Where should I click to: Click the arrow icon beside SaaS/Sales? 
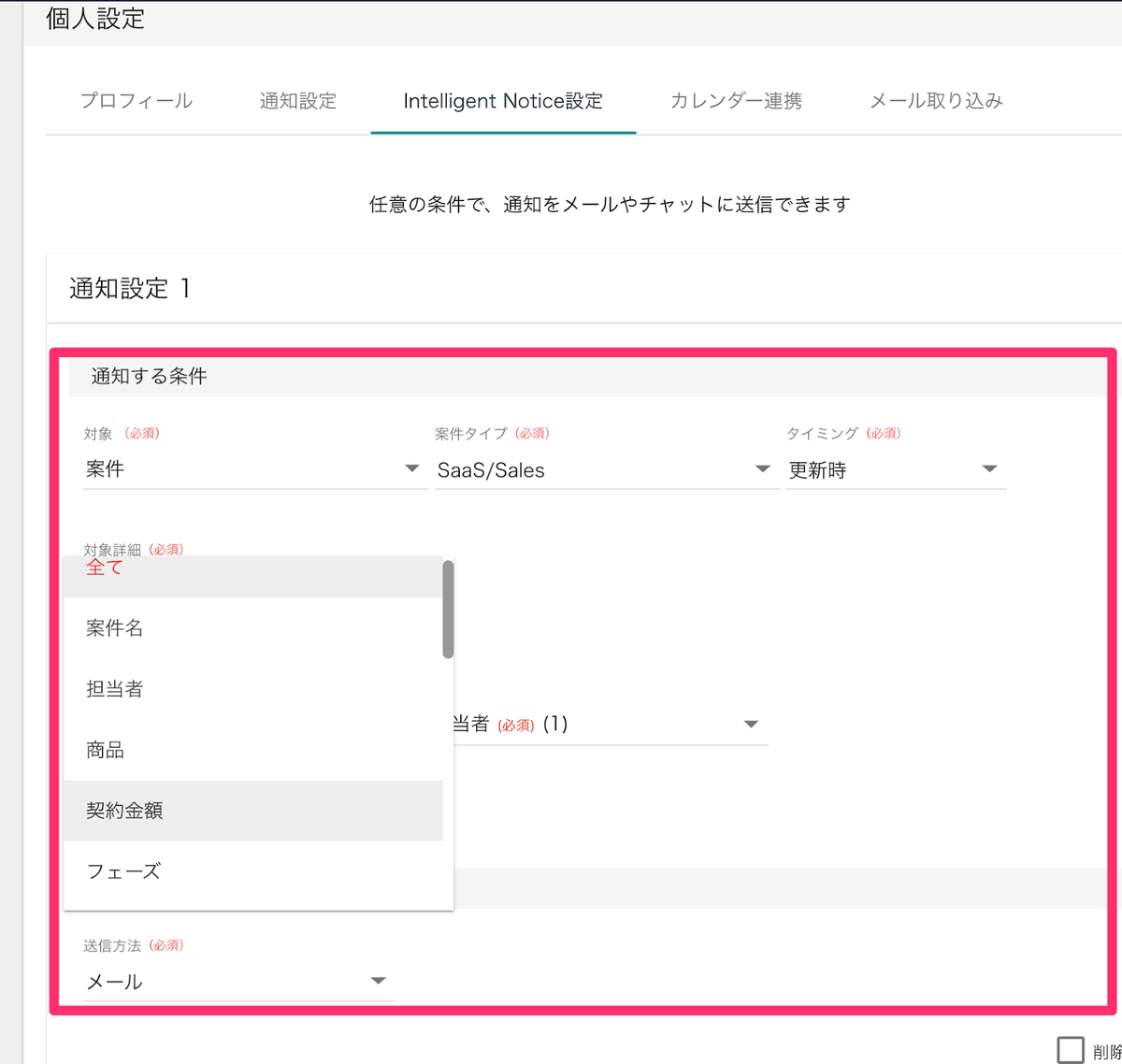[x=762, y=469]
